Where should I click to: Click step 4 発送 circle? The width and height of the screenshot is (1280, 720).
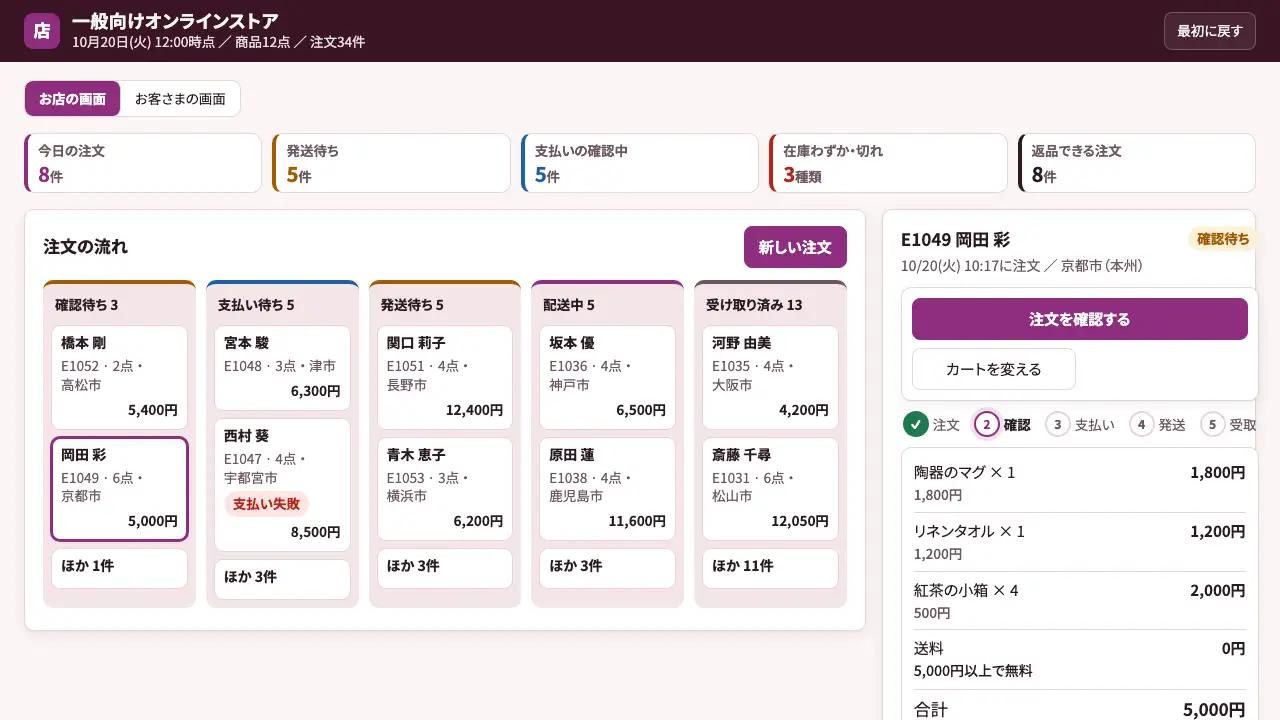click(1141, 424)
